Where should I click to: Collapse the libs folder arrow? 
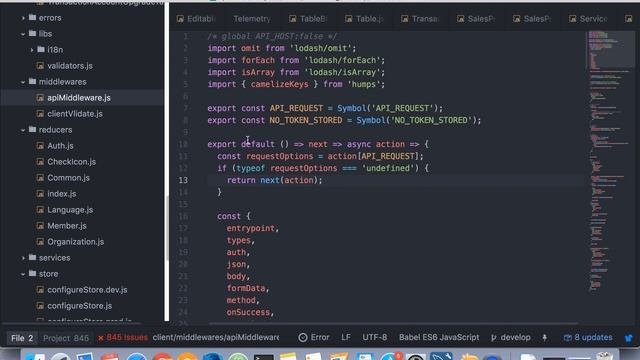pyautogui.click(x=23, y=34)
